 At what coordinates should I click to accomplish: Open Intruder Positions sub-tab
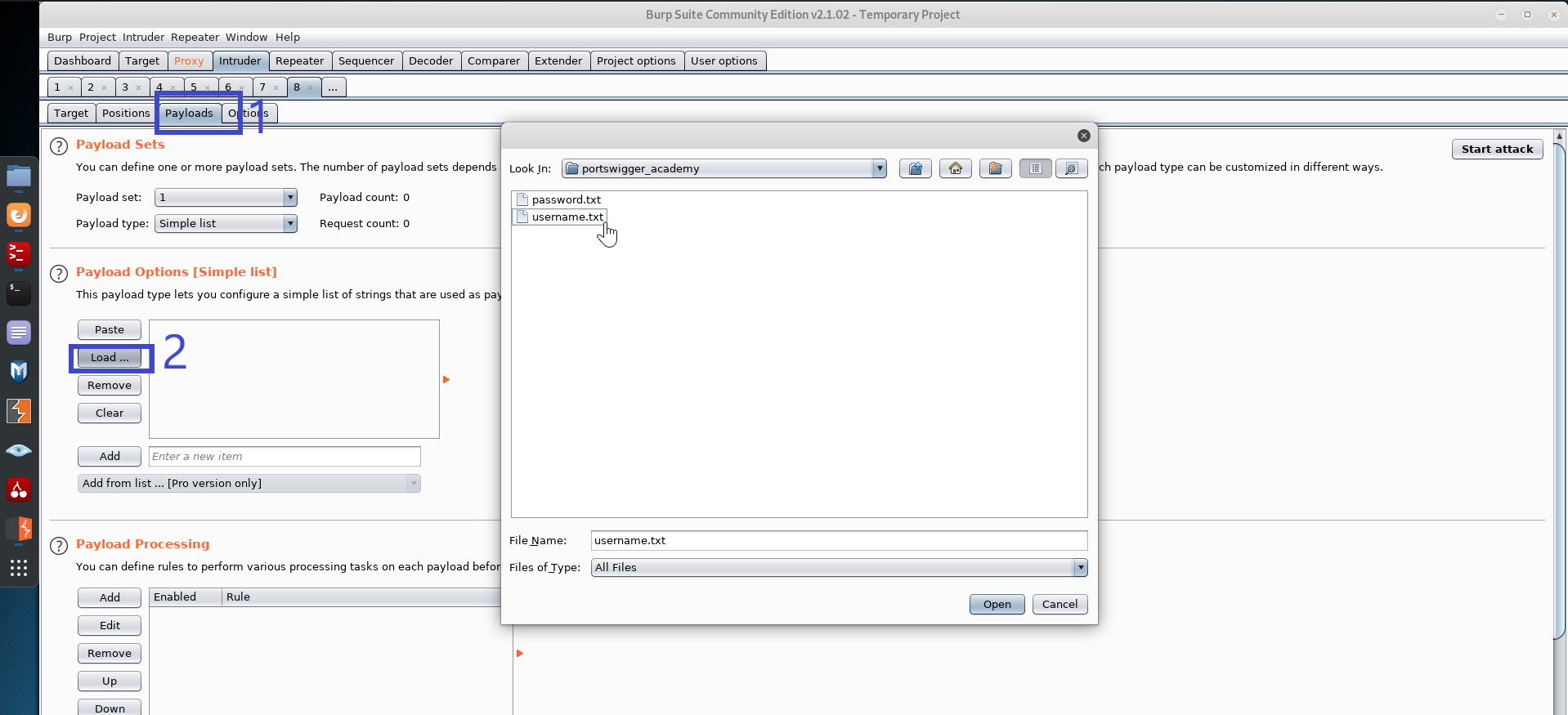point(126,114)
